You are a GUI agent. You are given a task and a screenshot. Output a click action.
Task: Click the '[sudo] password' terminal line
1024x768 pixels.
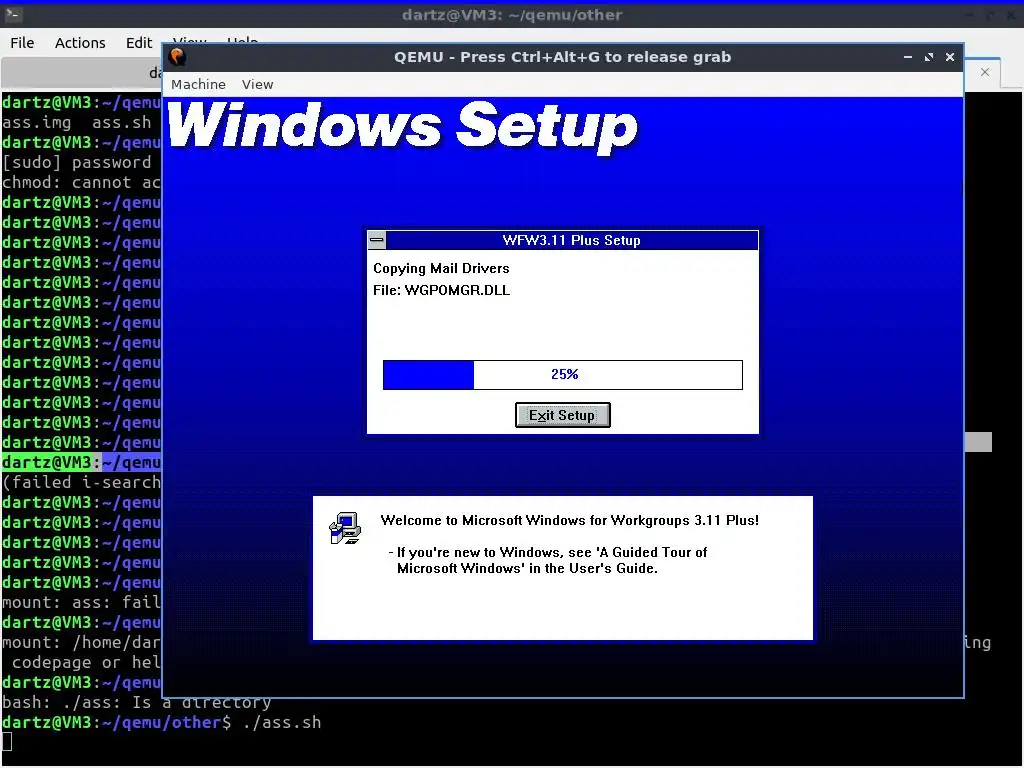[76, 163]
